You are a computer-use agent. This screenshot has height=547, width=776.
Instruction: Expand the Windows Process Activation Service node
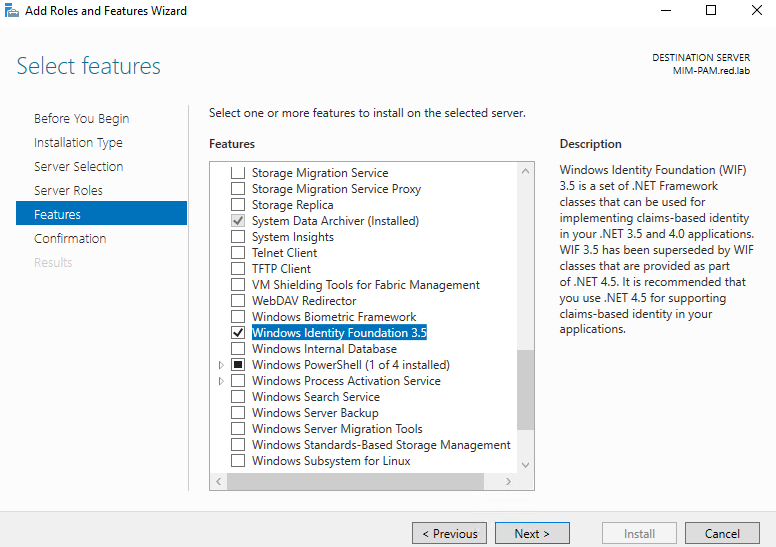click(x=221, y=381)
